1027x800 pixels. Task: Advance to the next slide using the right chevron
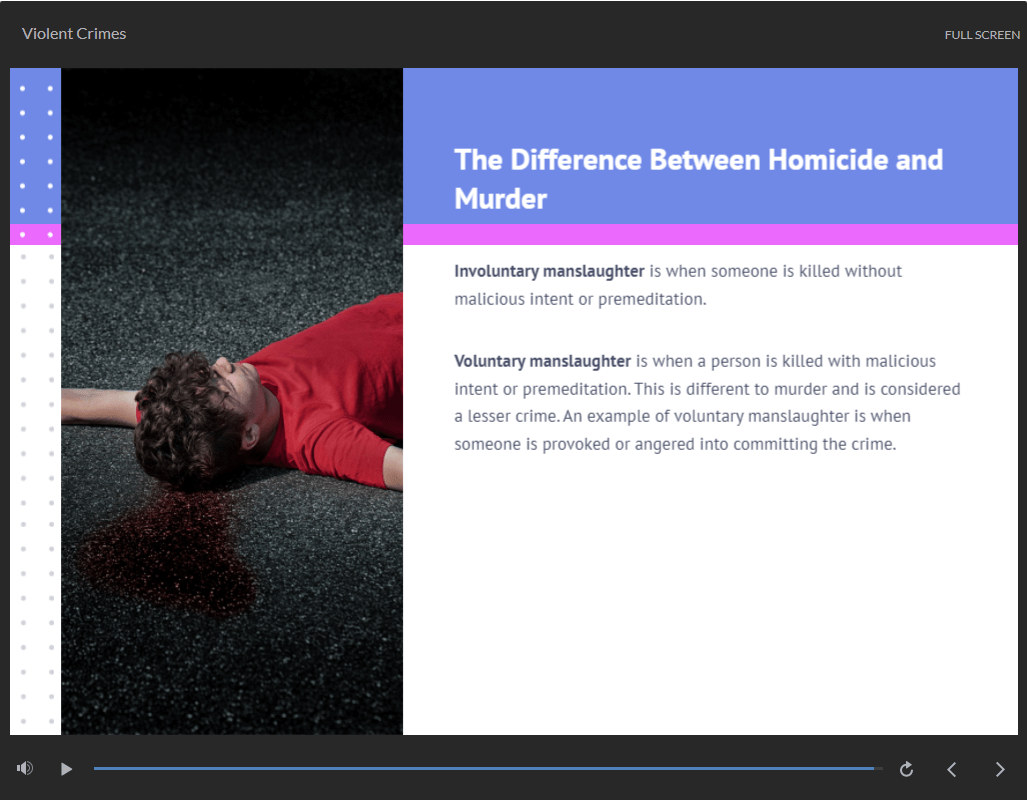click(x=1000, y=769)
